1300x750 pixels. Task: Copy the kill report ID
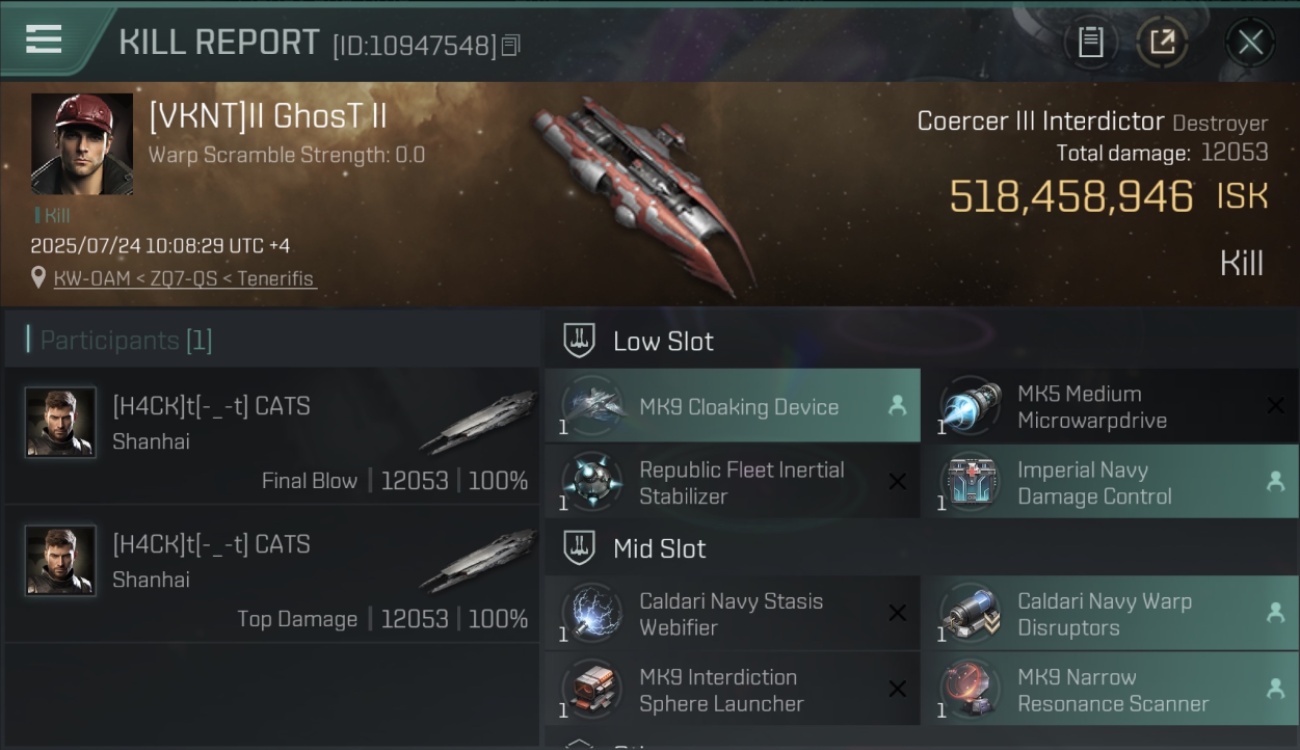[510, 45]
